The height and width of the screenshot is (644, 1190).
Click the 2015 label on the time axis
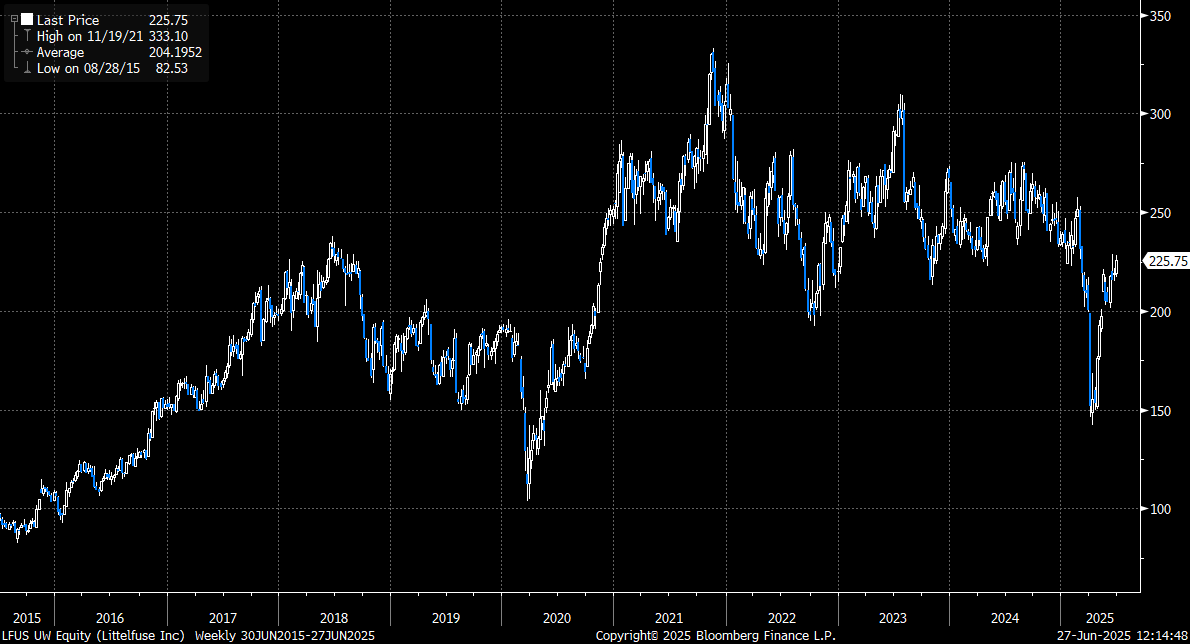[x=27, y=618]
